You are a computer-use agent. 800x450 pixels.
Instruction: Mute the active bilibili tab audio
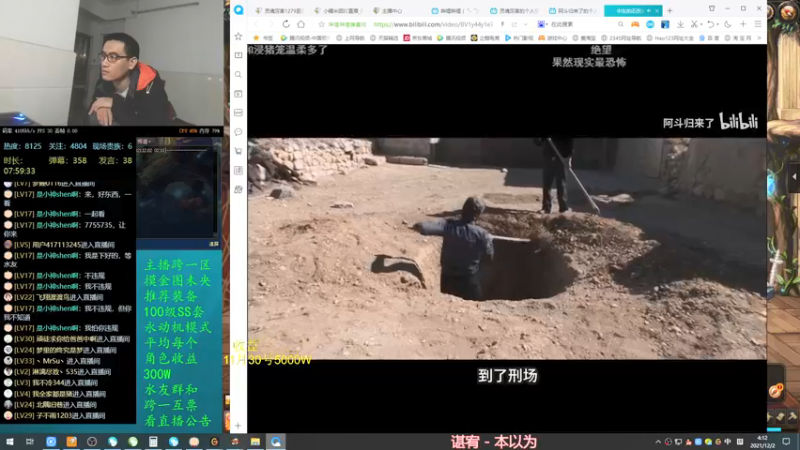[649, 11]
